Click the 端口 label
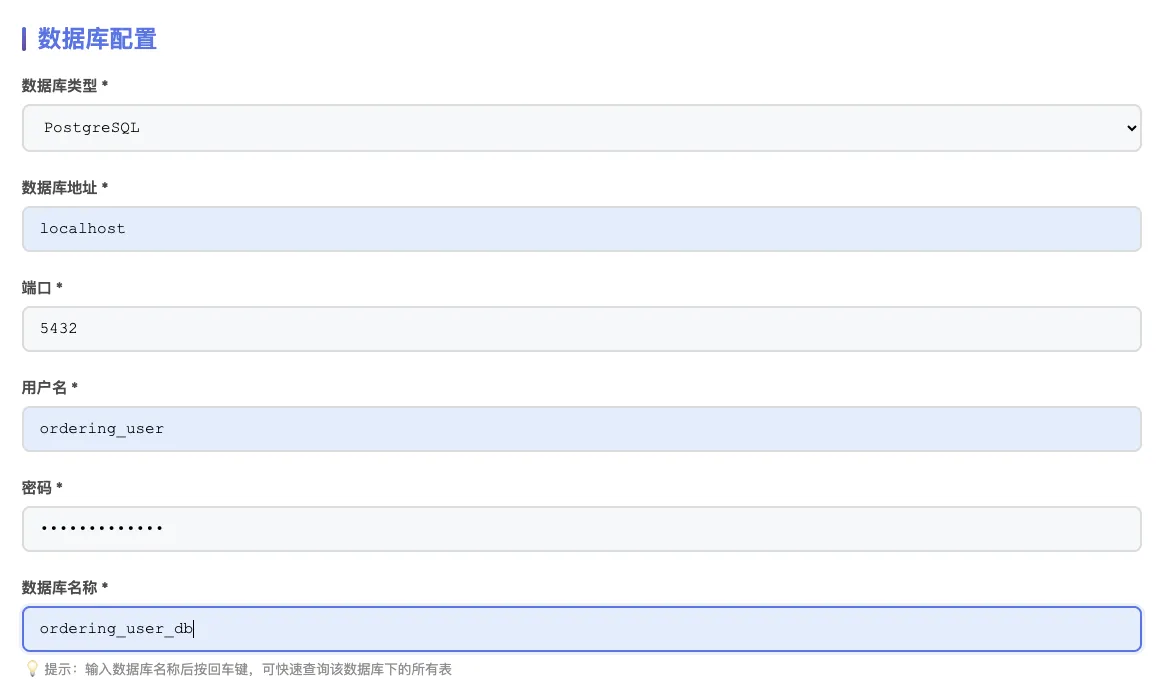Viewport: 1174px width, 696px height. [37, 287]
